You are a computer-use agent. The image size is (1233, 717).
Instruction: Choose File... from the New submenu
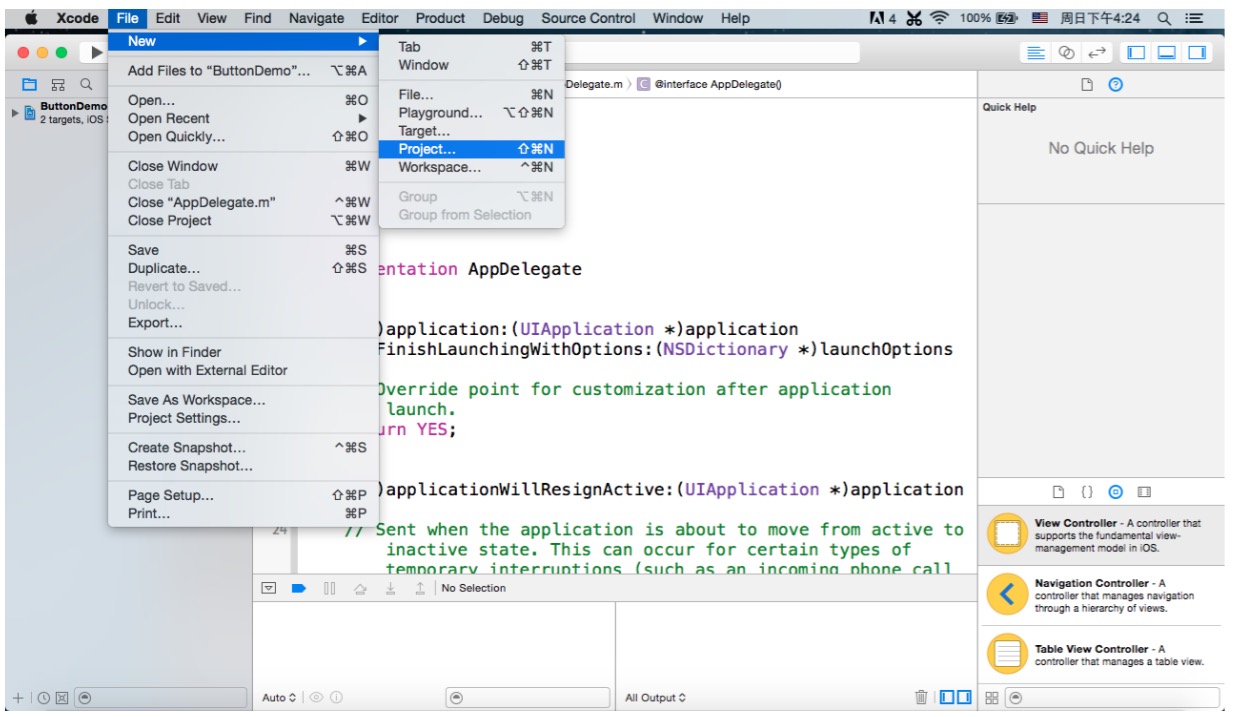pos(472,95)
